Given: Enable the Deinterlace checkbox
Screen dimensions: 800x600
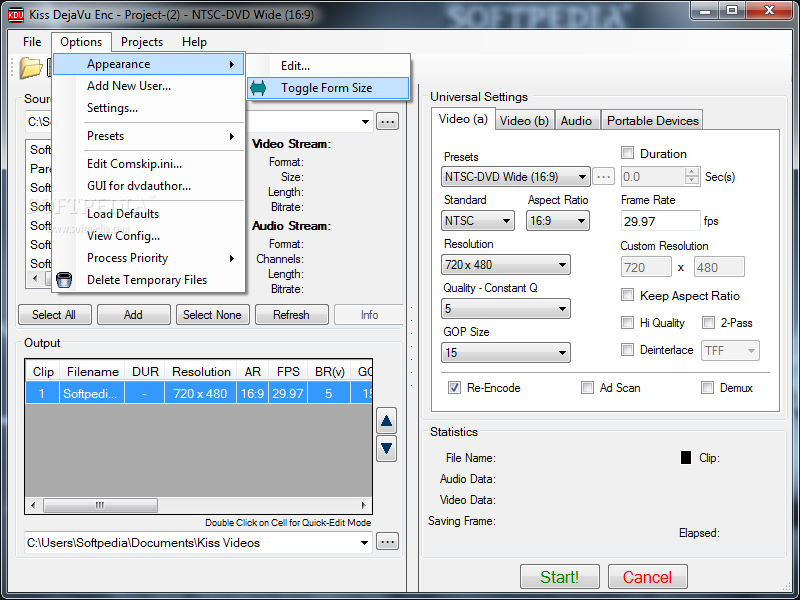Looking at the screenshot, I should coord(627,349).
